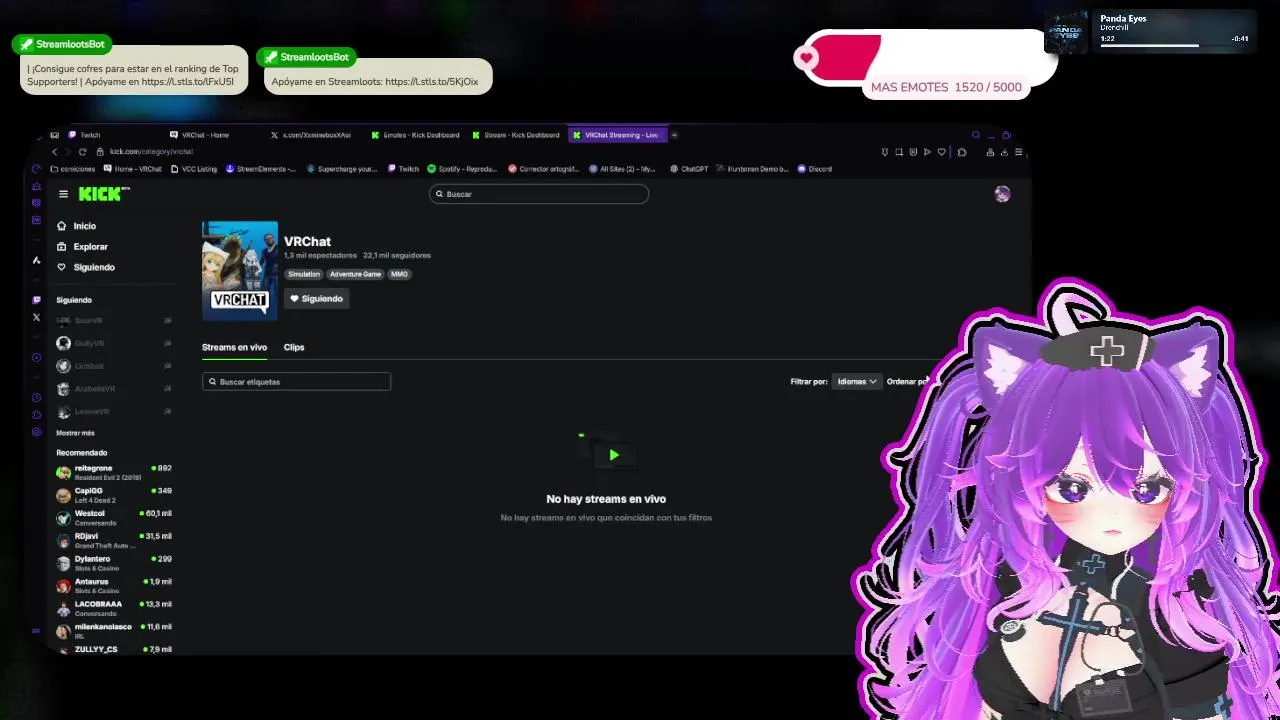Image resolution: width=1280 pixels, height=720 pixels.
Task: Open recommended channel Antaurus
Action: [114, 585]
